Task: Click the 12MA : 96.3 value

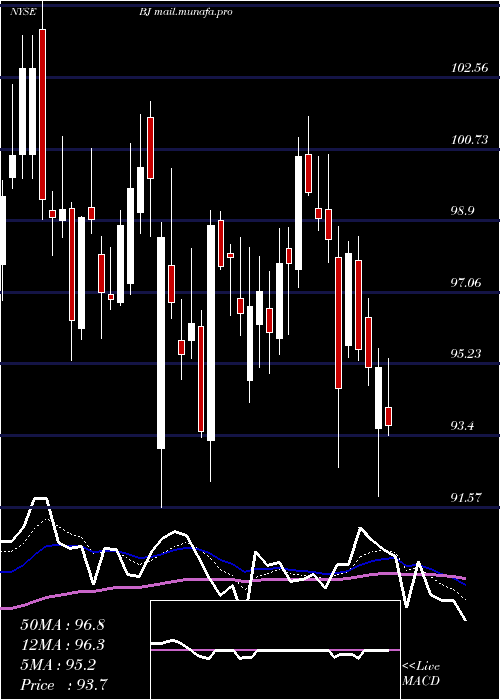Action: 62,645
